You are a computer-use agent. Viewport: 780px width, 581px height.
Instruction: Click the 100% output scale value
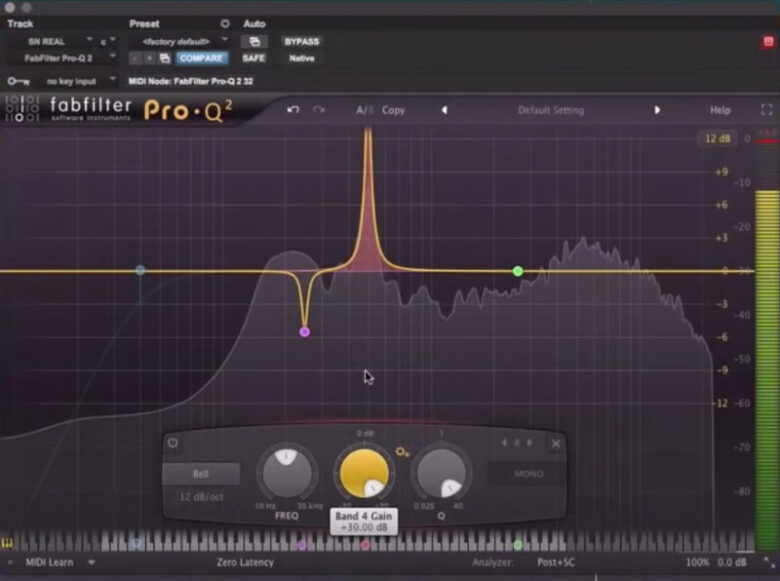pyautogui.click(x=697, y=563)
